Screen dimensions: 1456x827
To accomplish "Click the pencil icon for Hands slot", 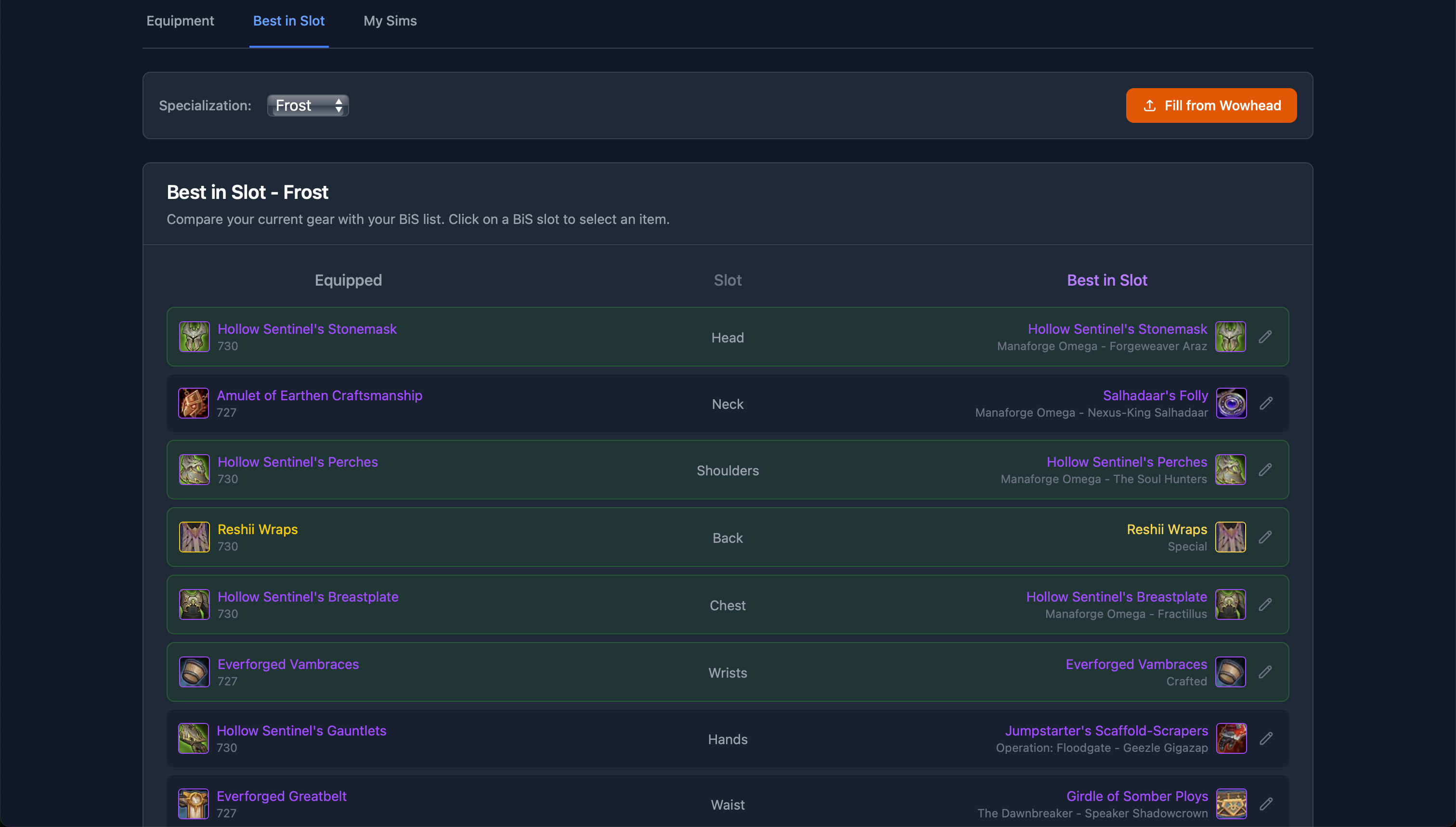I will [x=1266, y=738].
